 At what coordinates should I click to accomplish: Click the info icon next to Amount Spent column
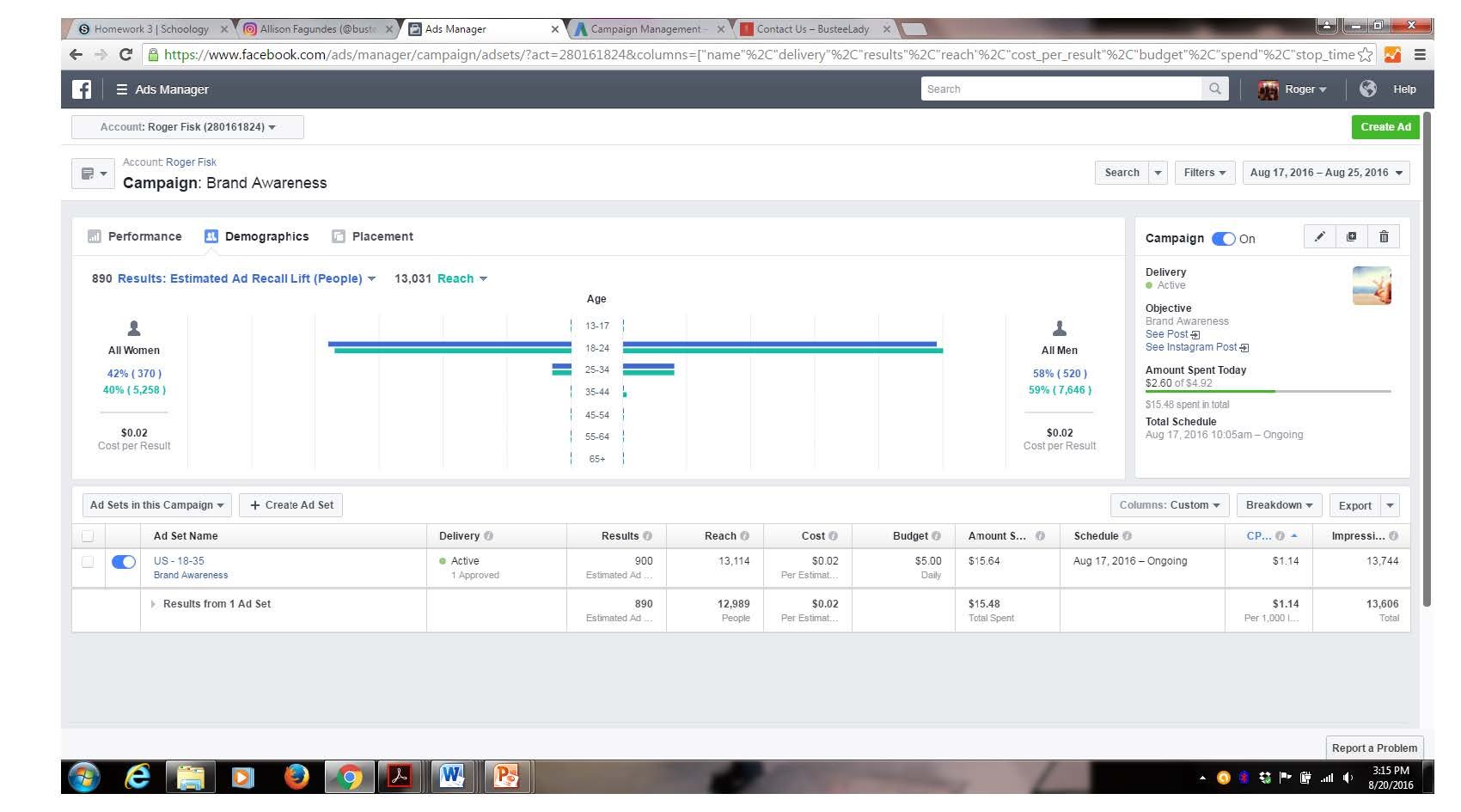pos(1040,536)
